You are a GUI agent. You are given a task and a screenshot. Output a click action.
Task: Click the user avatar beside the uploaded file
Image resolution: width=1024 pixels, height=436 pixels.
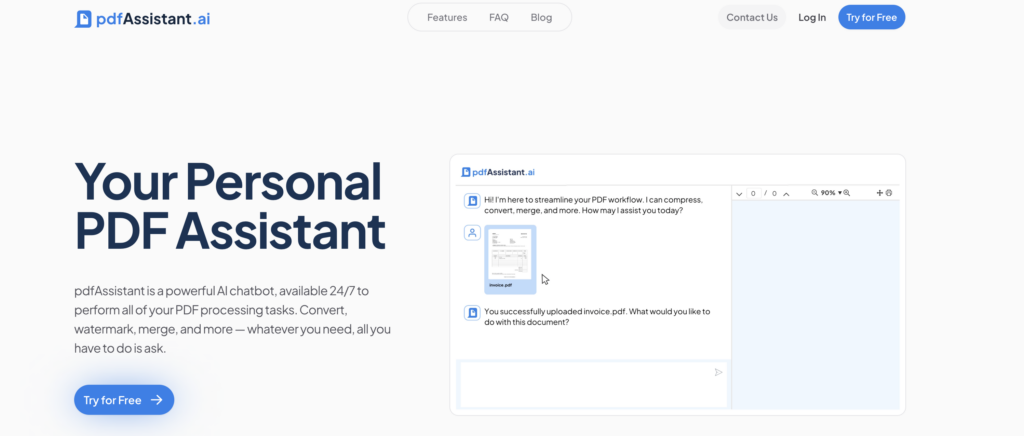472,233
